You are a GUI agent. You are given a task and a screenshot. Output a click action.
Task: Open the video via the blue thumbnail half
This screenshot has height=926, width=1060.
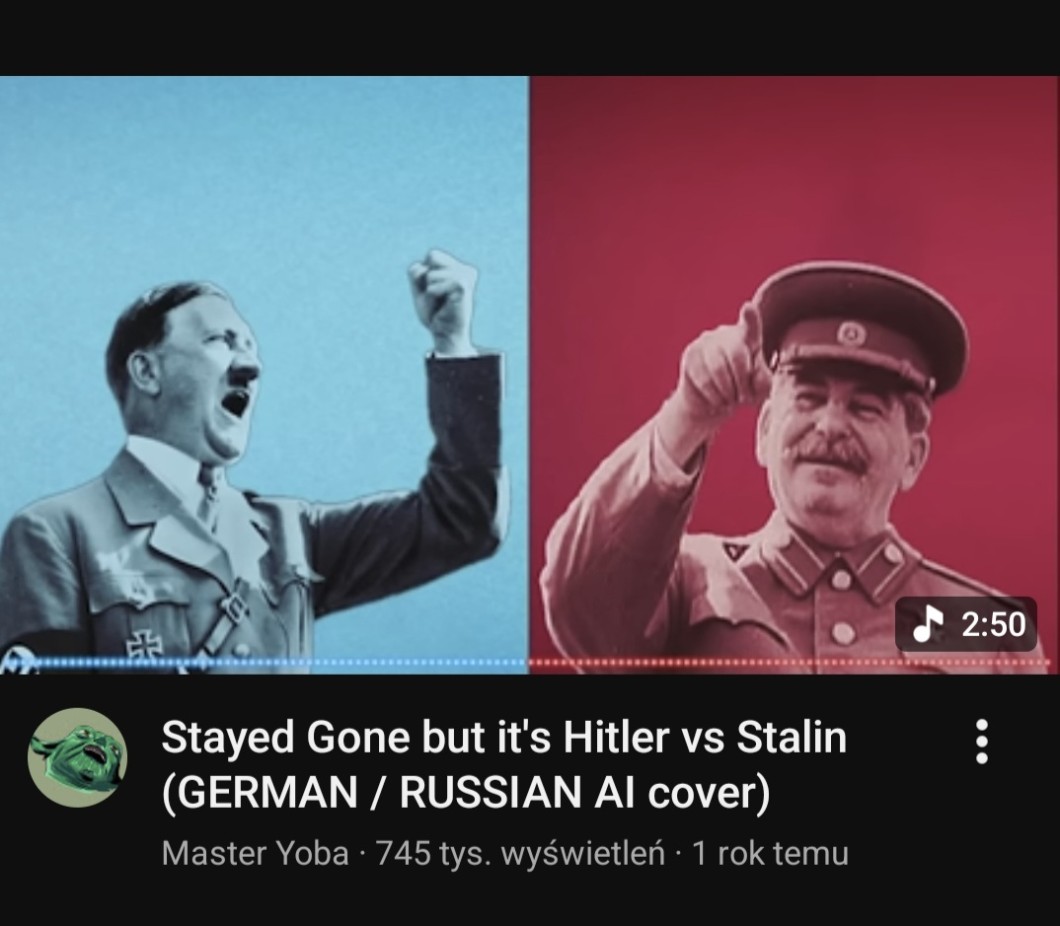point(264,375)
